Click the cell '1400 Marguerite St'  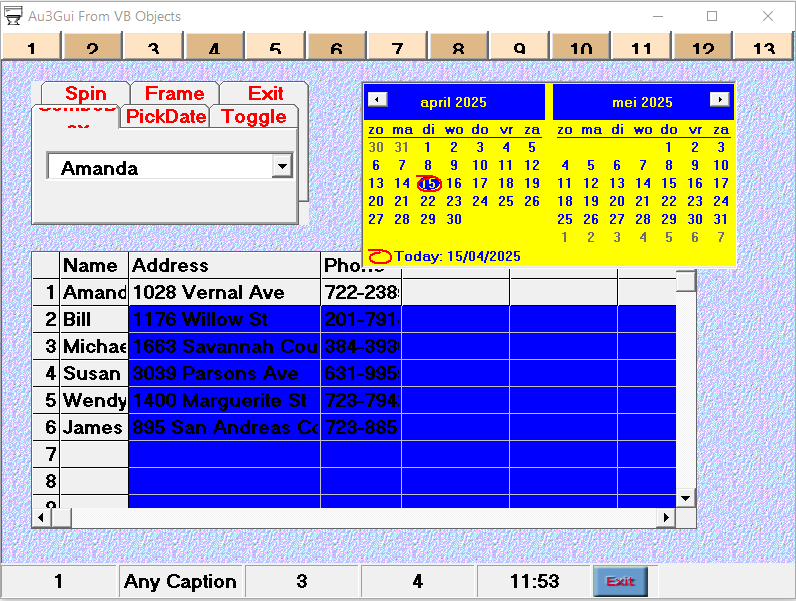pos(224,400)
